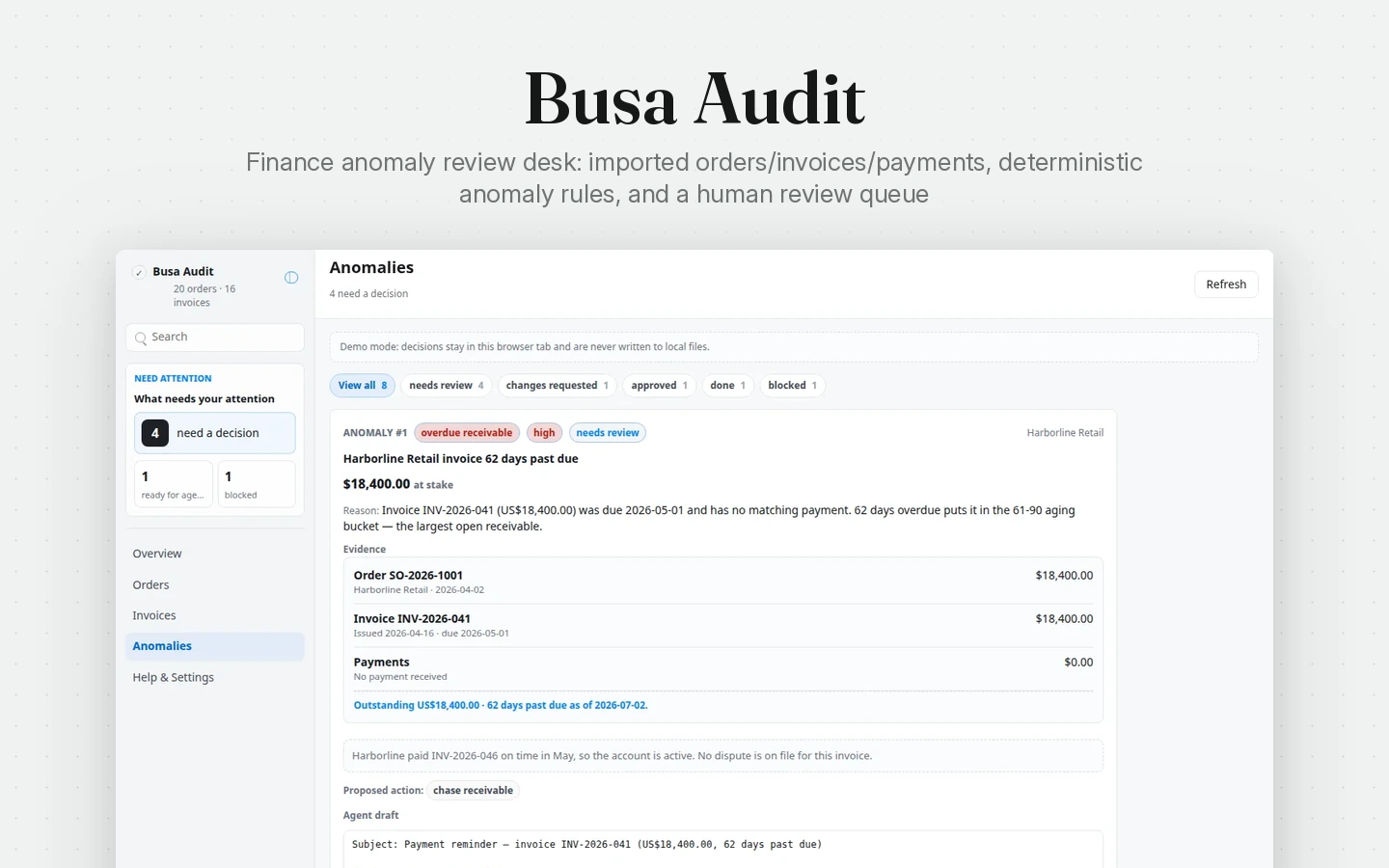This screenshot has width=1389, height=868.
Task: Filter by 'done 1' chip
Action: pos(728,386)
